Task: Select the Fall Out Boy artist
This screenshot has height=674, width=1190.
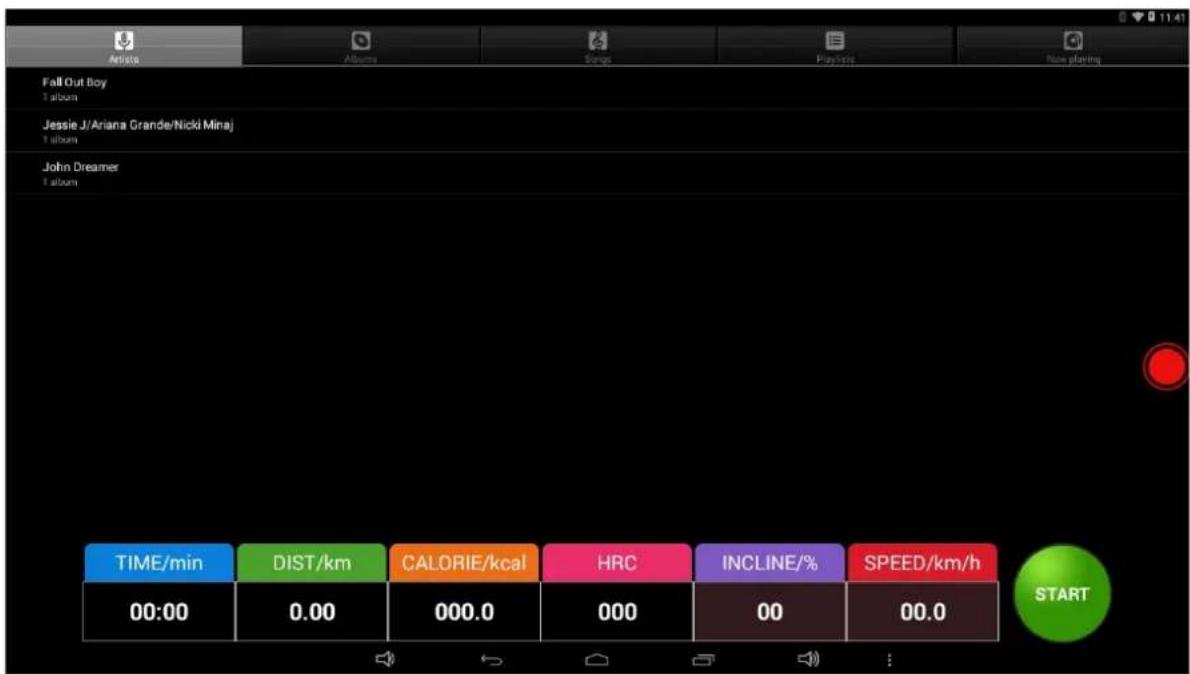Action: [x=598, y=88]
